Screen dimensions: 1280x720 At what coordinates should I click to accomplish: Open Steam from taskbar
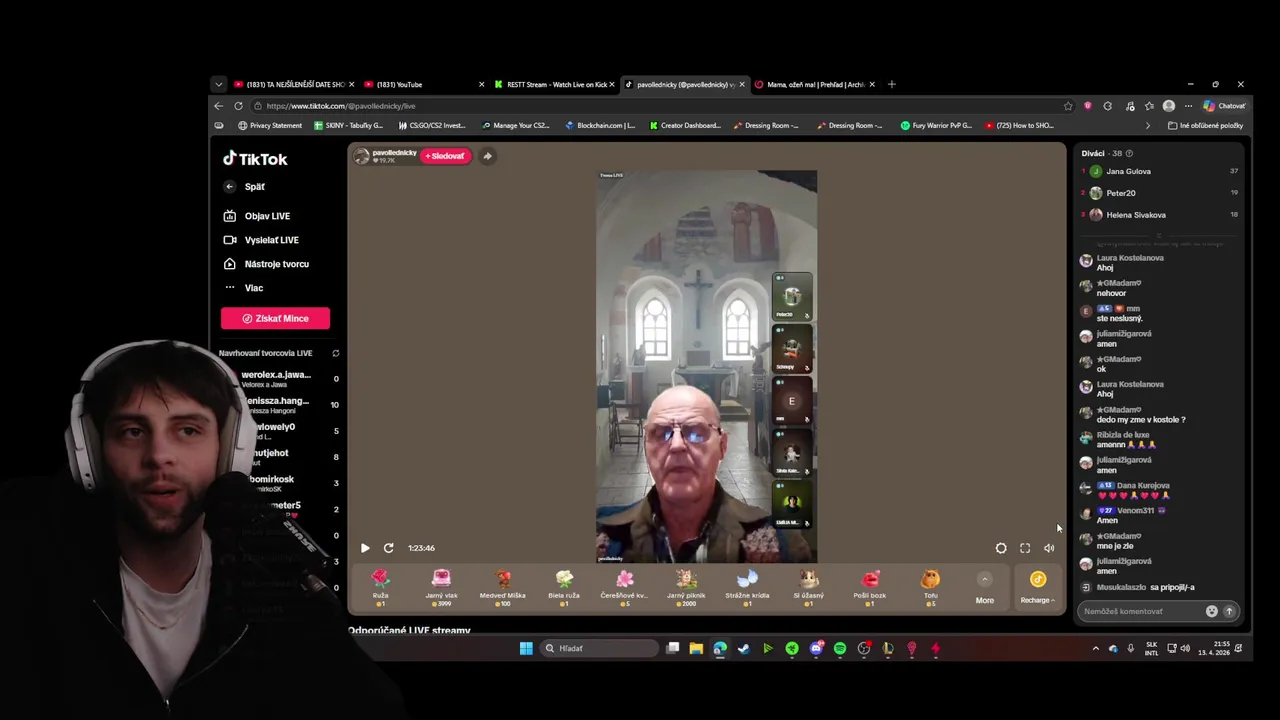(x=743, y=648)
